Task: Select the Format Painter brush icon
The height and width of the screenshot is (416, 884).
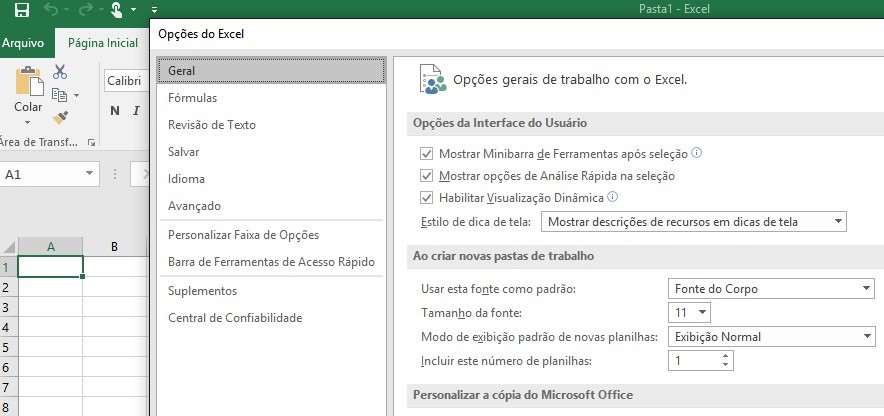Action: click(x=60, y=118)
